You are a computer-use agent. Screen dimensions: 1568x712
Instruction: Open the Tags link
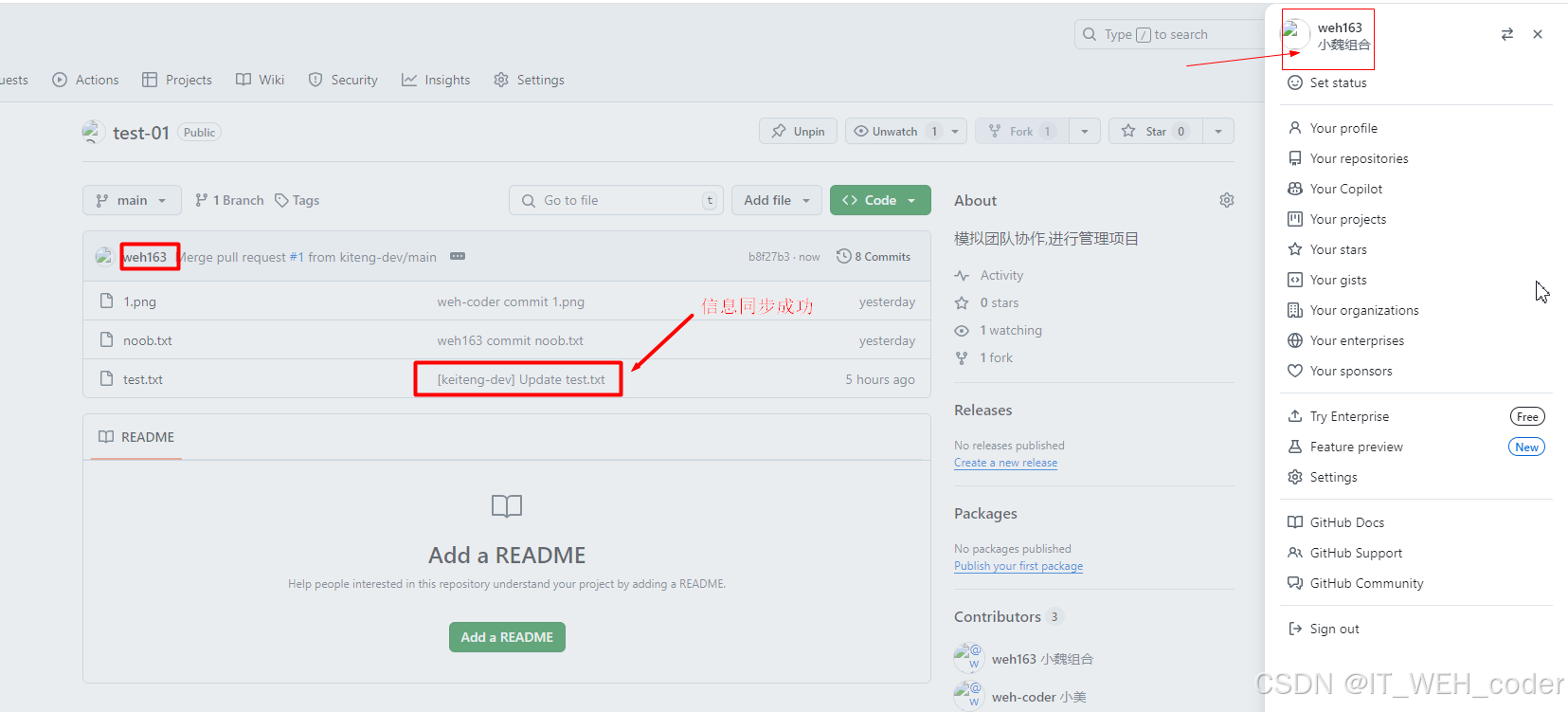297,200
